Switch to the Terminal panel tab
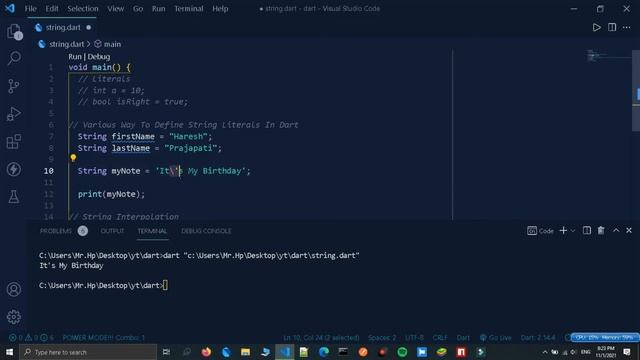The width and height of the screenshot is (640, 360). [x=152, y=231]
